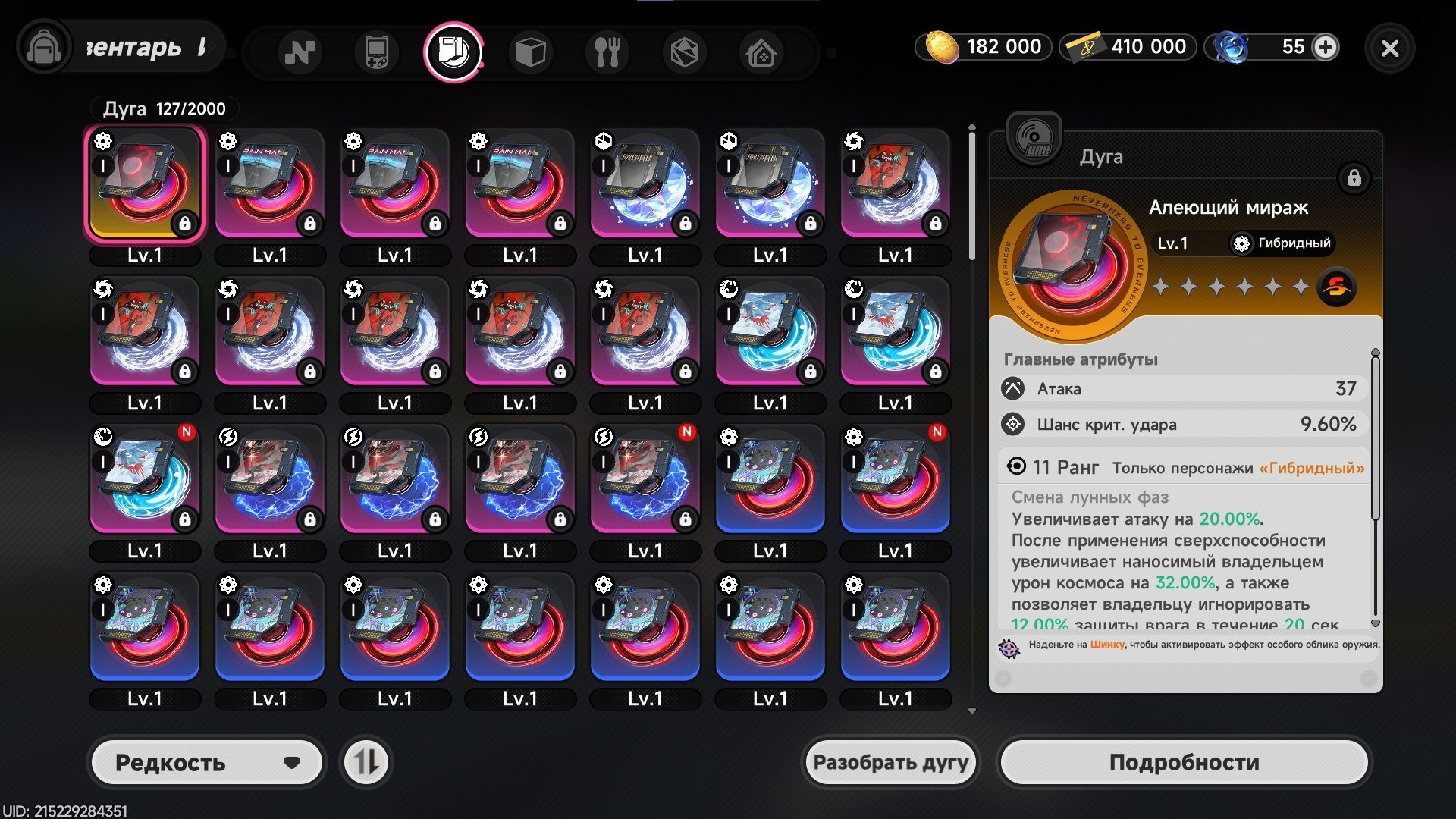Click the yellow ticket currency icon
Image resolution: width=1456 pixels, height=819 pixels.
pos(1086,47)
